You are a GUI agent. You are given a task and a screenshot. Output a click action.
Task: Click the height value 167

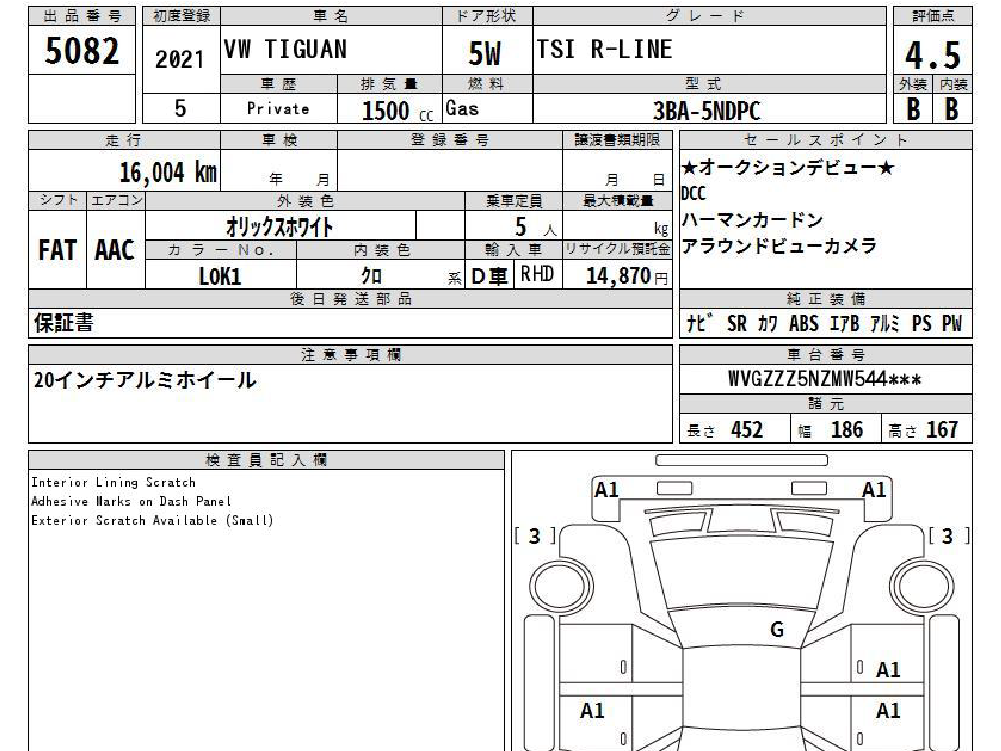pos(942,430)
